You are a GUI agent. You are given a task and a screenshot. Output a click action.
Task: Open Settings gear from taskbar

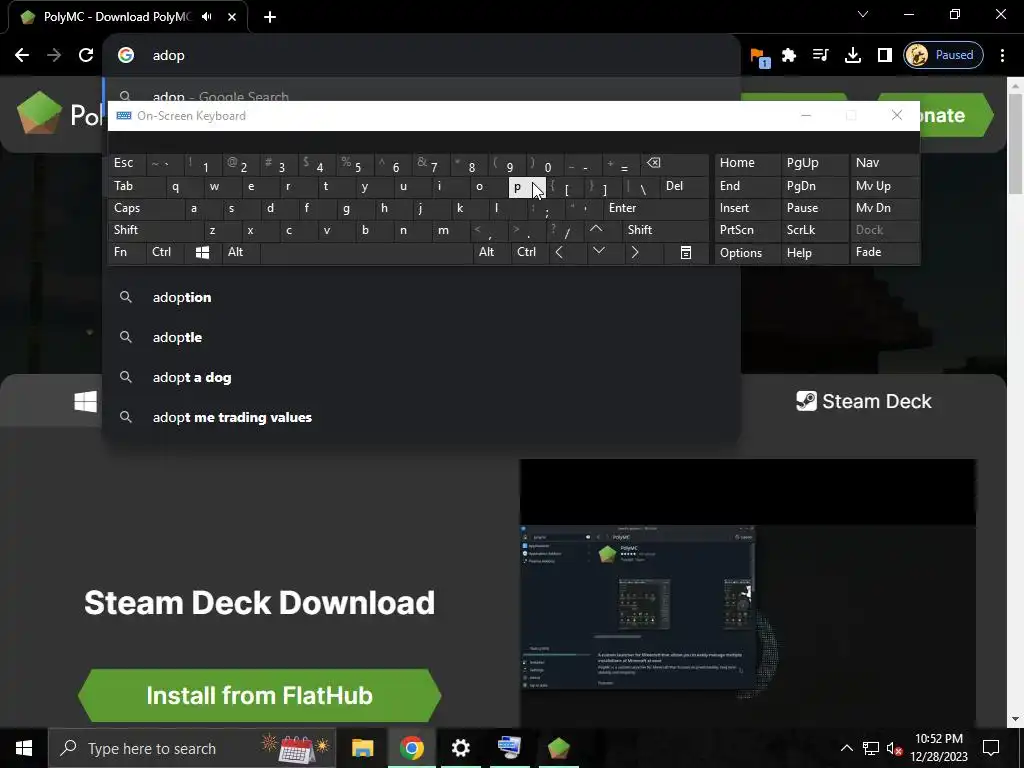click(x=460, y=748)
